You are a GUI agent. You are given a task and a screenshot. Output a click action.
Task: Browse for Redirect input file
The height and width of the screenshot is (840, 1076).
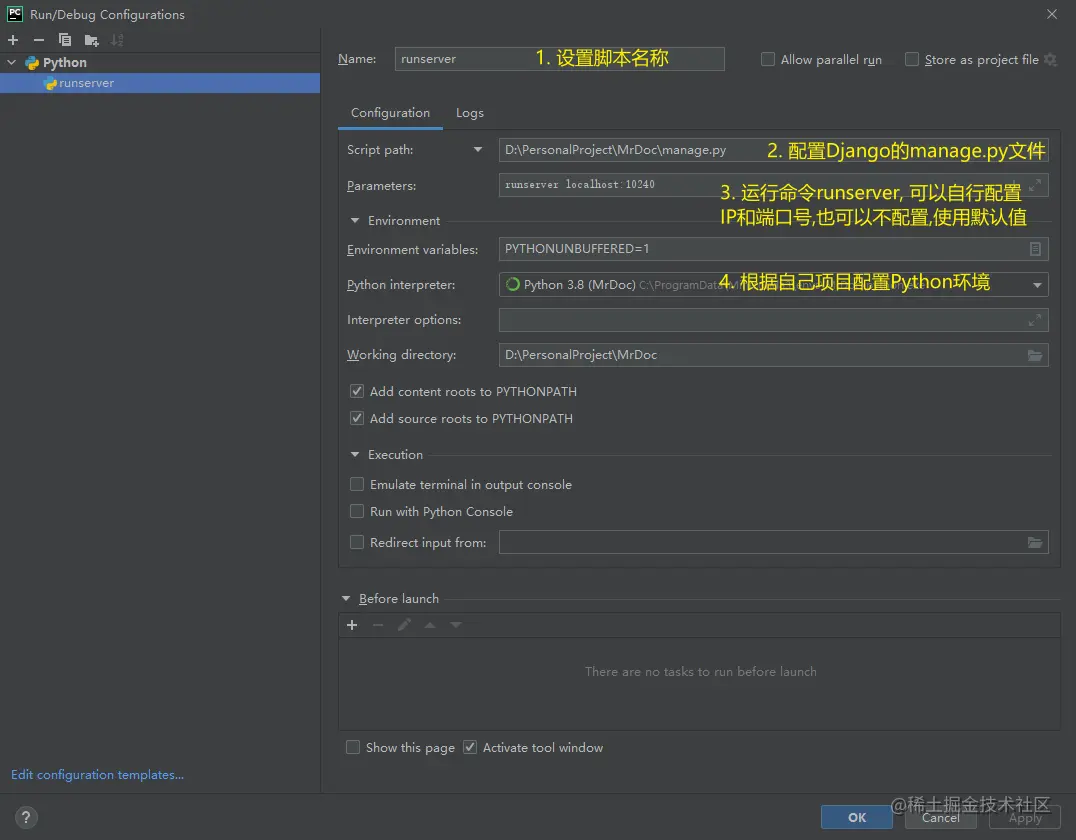point(1035,542)
